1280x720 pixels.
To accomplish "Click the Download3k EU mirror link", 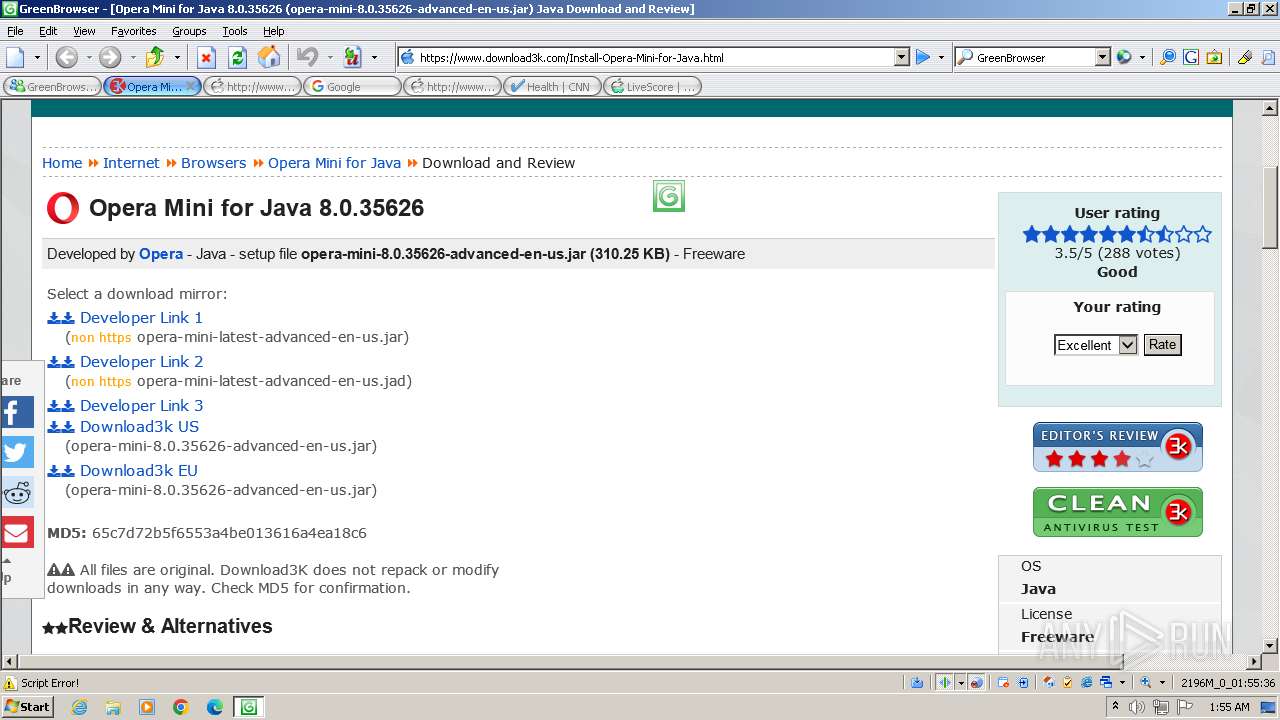I will pyautogui.click(x=139, y=471).
